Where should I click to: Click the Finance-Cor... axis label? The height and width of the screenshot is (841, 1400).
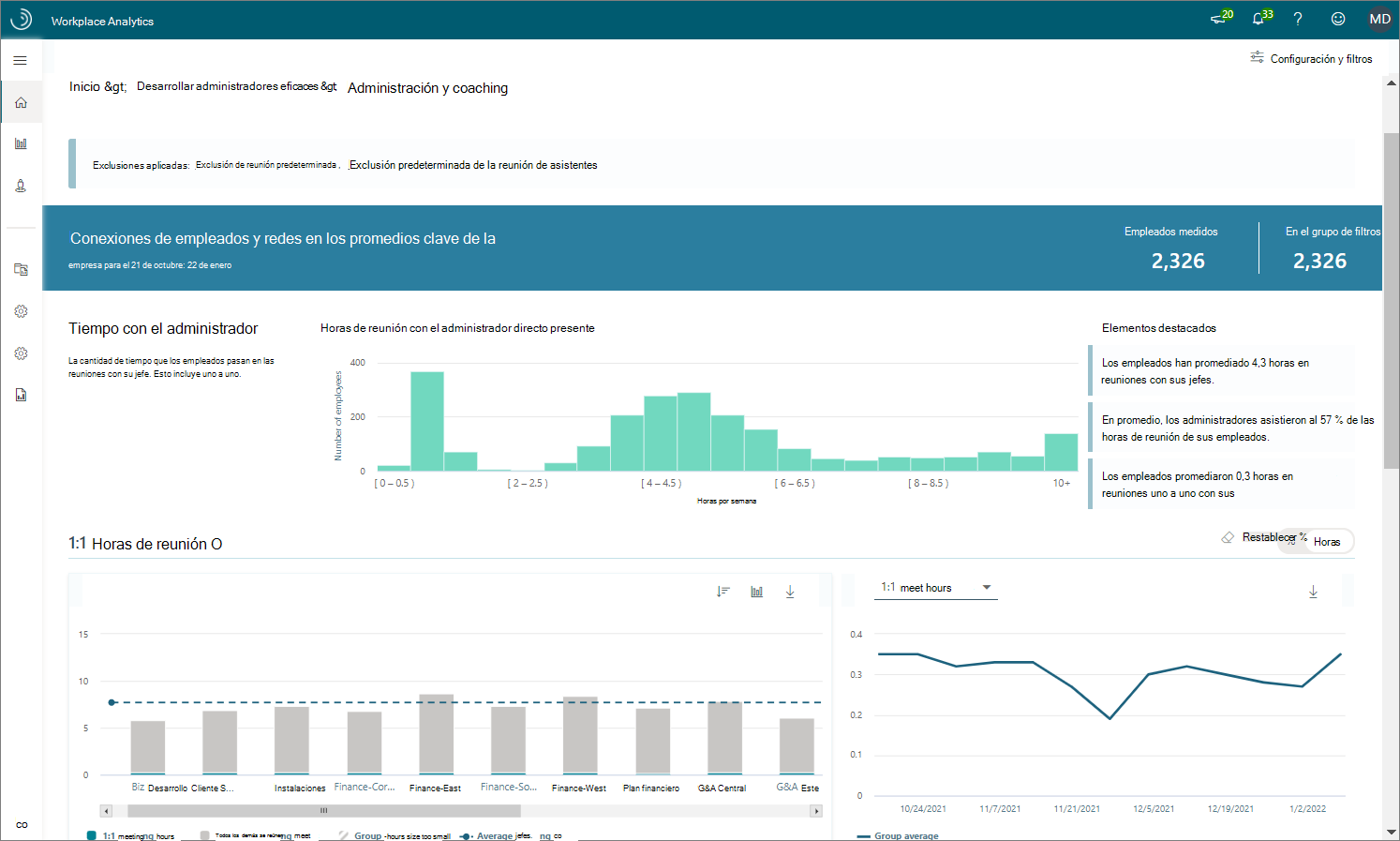coord(365,788)
